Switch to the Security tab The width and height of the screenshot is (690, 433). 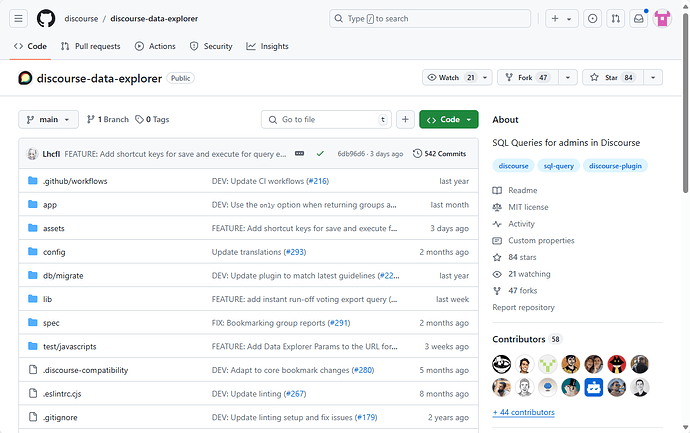pos(211,46)
